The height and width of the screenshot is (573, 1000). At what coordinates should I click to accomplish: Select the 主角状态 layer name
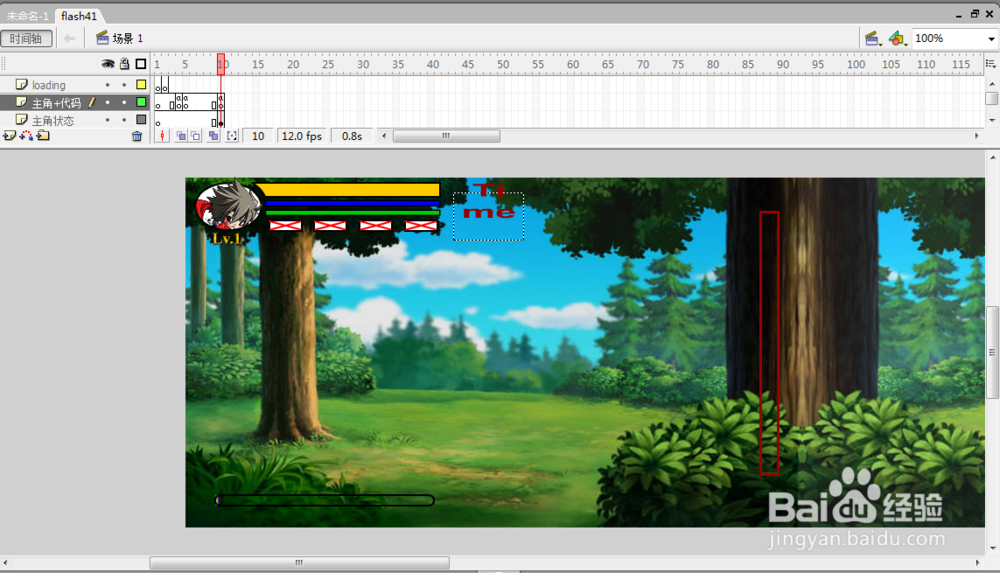pyautogui.click(x=53, y=121)
